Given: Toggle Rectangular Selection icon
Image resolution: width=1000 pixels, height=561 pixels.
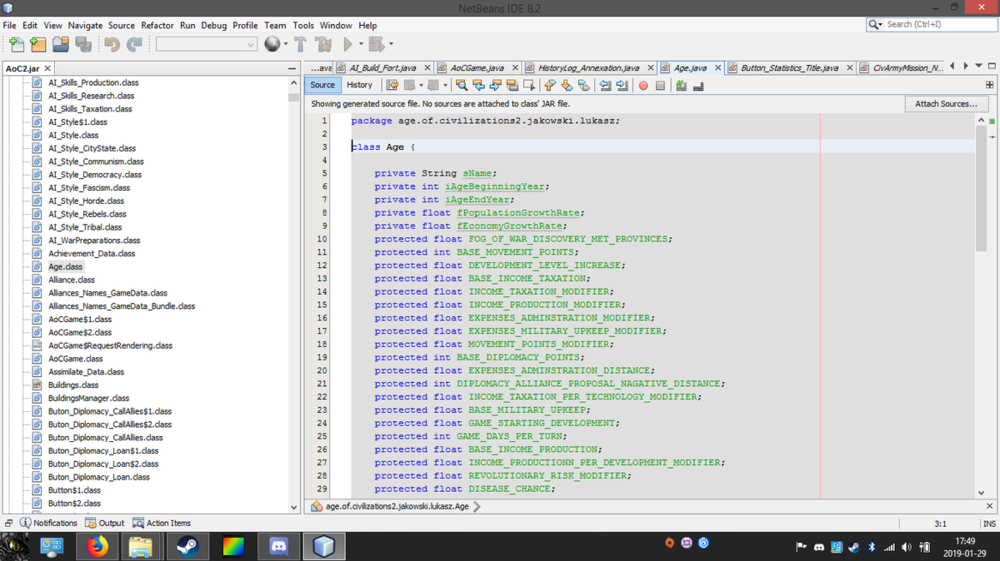Looking at the screenshot, I should [x=529, y=85].
